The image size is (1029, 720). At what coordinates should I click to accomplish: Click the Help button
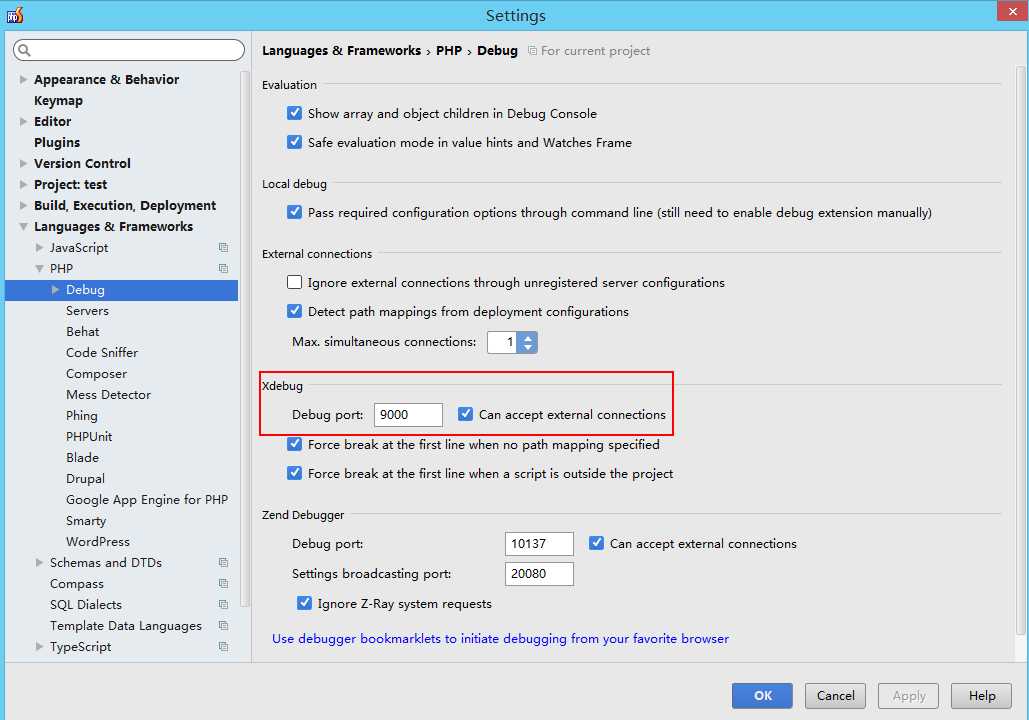[x=982, y=695]
